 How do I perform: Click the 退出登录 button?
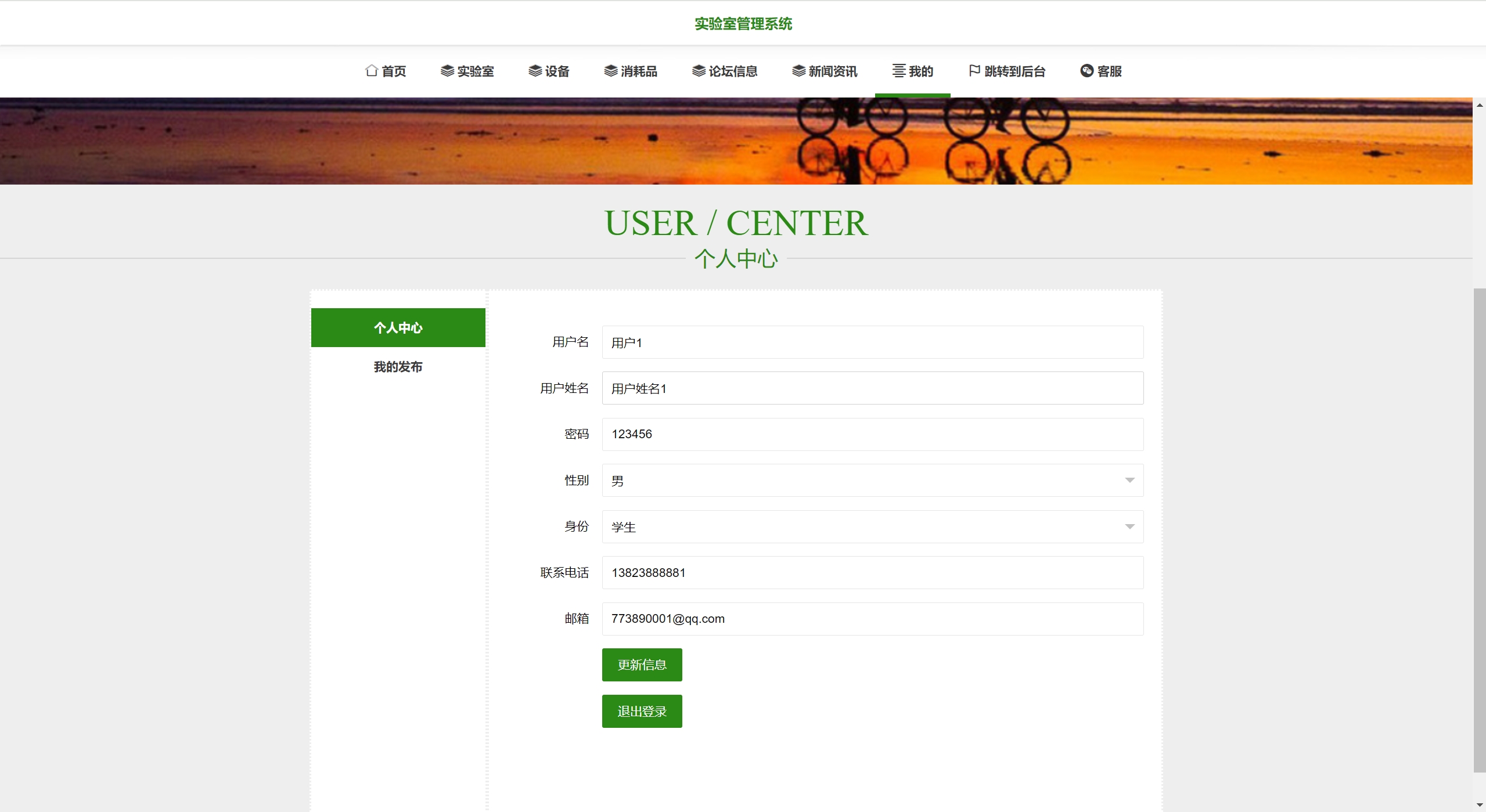coord(642,711)
